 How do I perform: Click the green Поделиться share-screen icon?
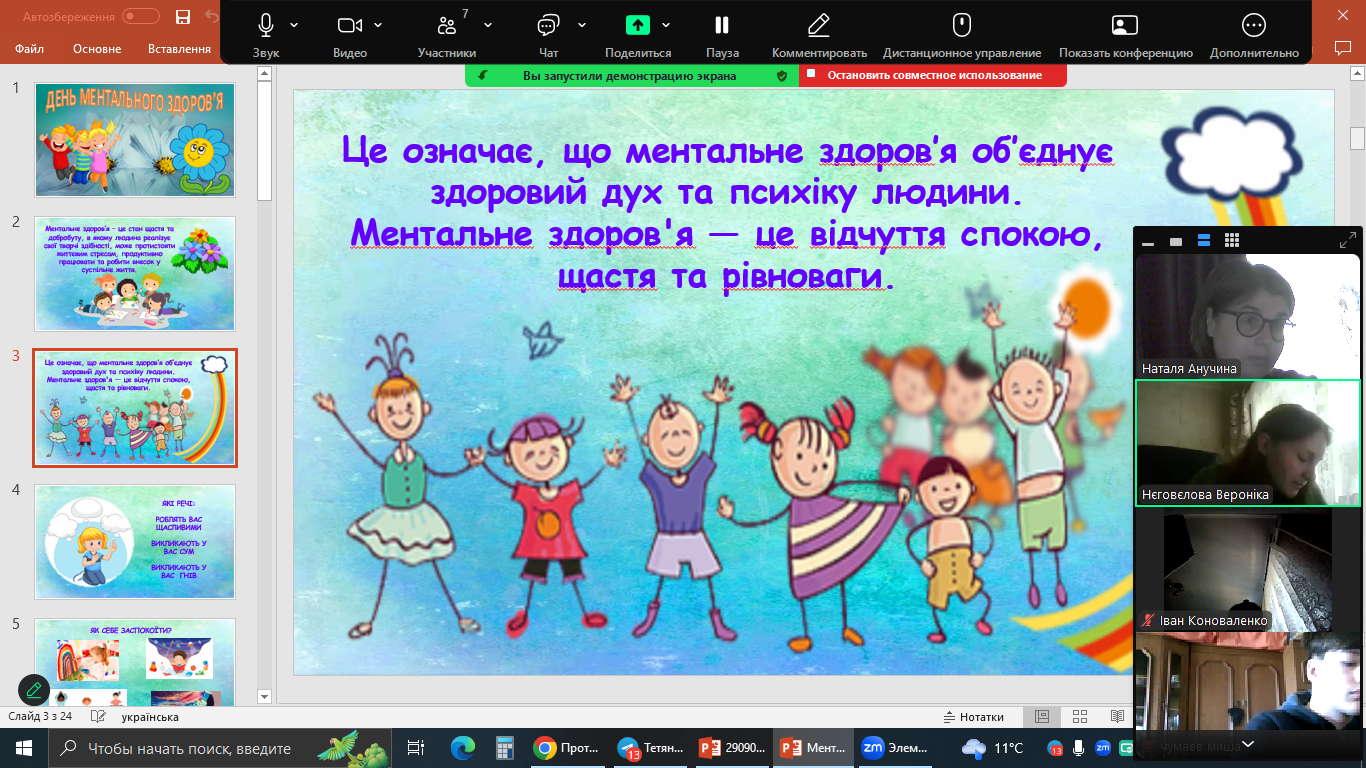[x=638, y=25]
